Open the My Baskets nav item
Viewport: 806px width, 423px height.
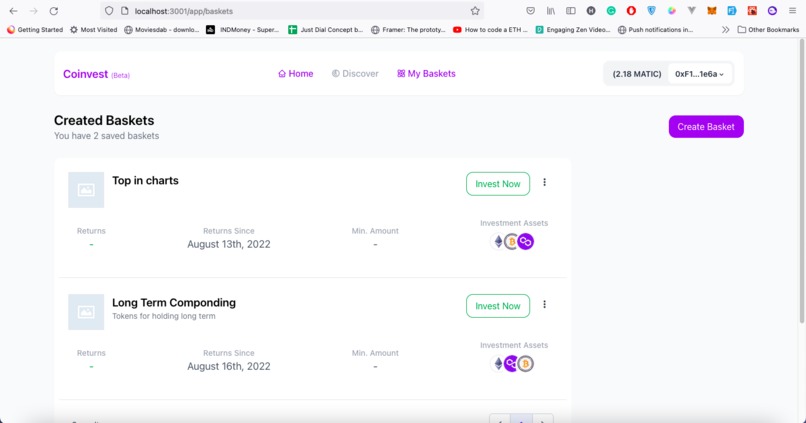tap(426, 73)
